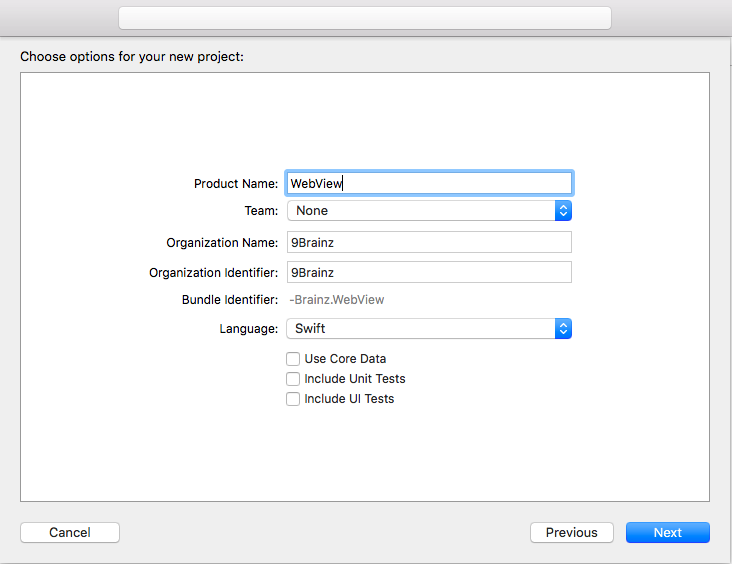732x564 pixels.
Task: Click the "Include Unit Tests" label text
Action: click(x=355, y=379)
